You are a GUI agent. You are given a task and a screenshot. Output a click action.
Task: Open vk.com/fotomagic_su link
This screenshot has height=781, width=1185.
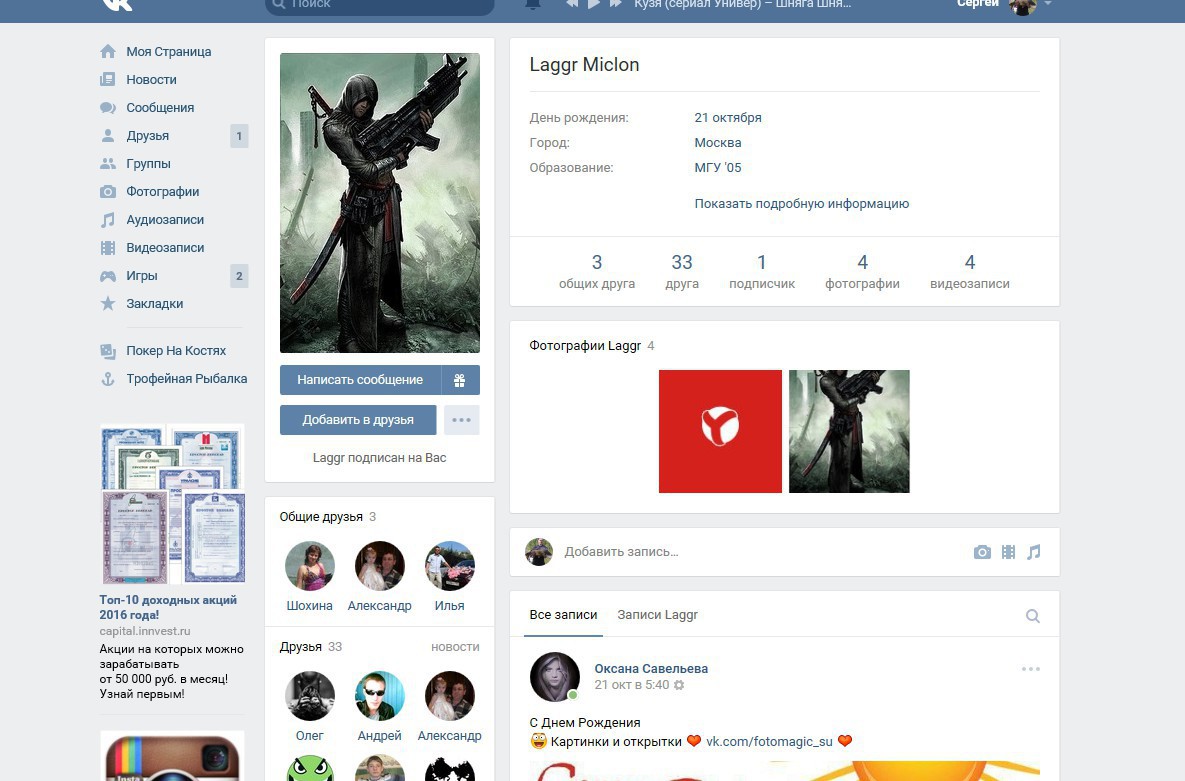tap(769, 742)
